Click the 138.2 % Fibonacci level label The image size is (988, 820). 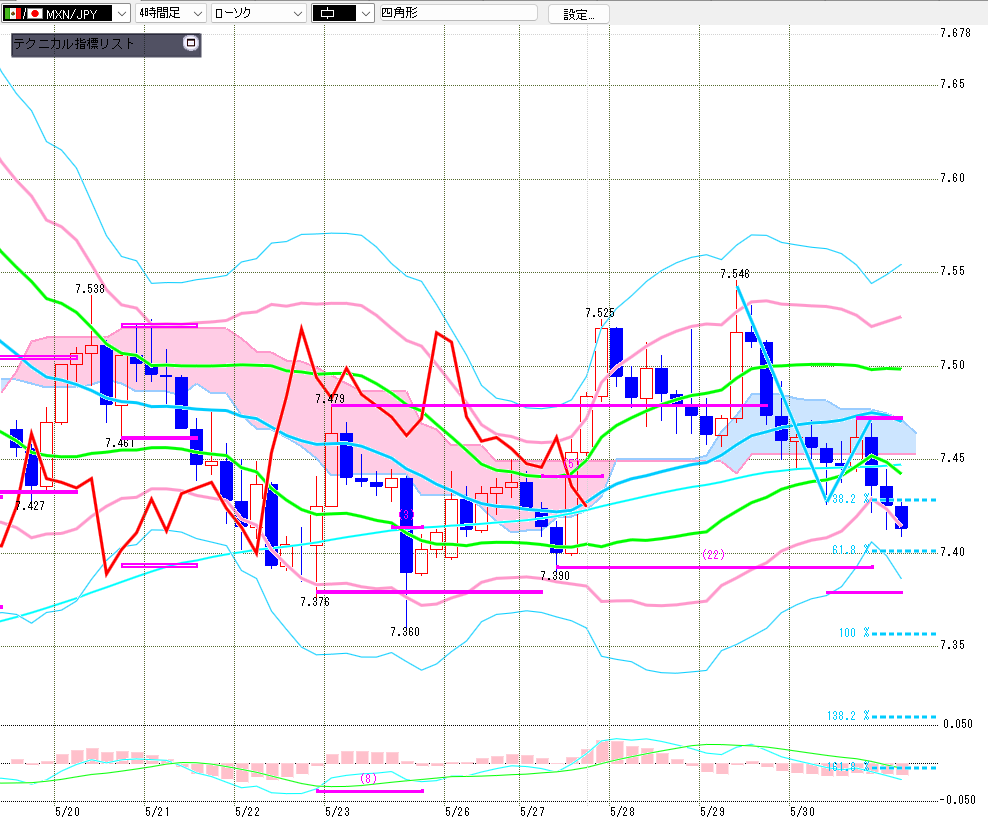tap(848, 716)
